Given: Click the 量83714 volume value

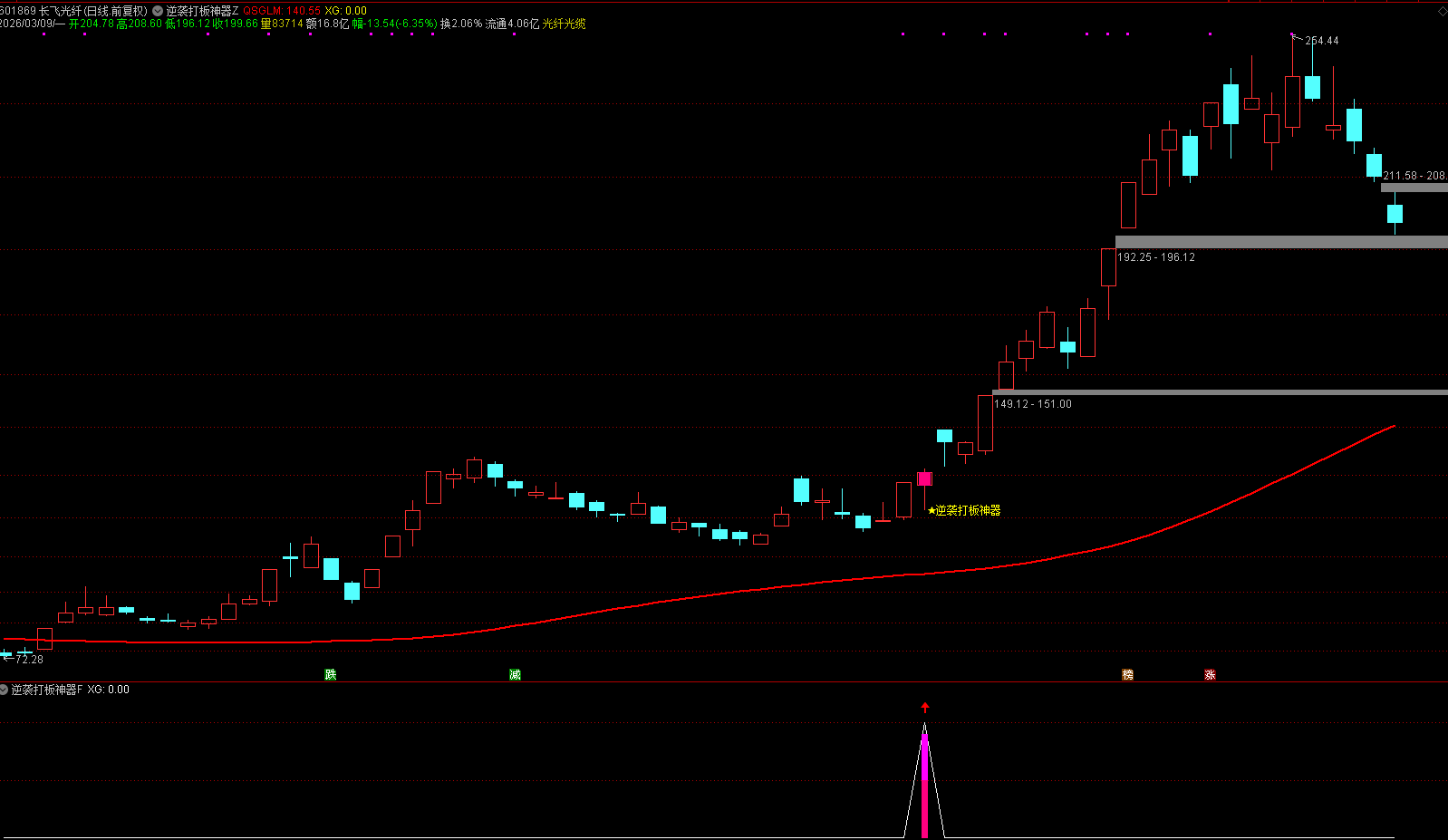Looking at the screenshot, I should click(x=282, y=24).
